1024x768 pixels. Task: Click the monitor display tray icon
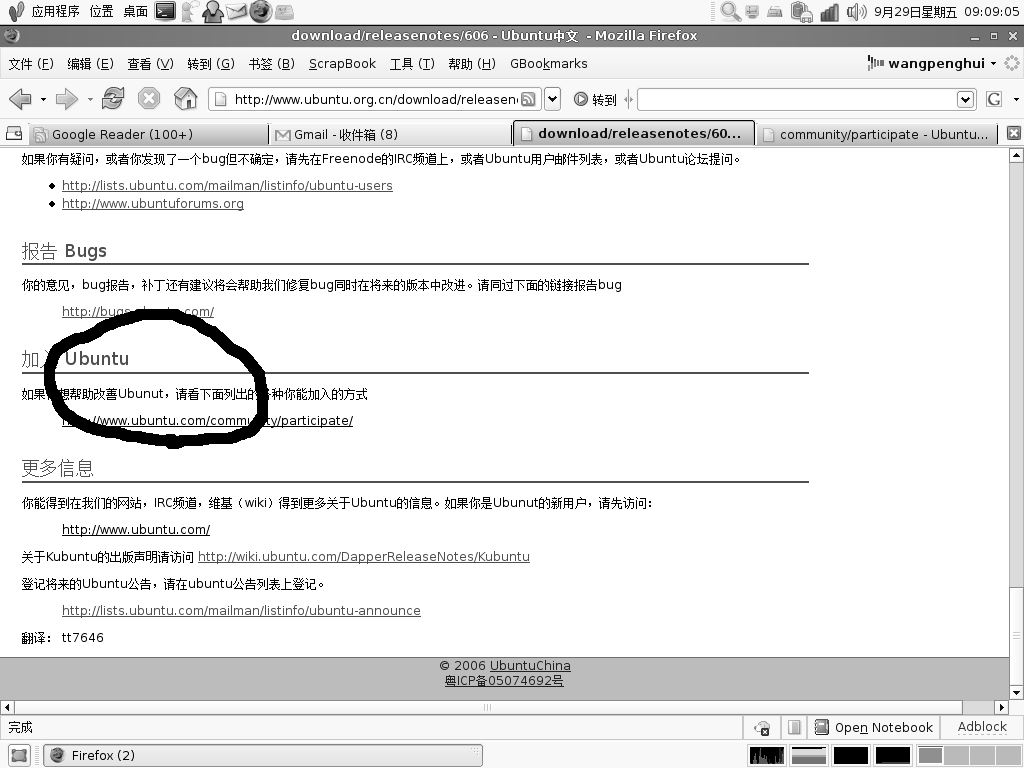[x=753, y=11]
